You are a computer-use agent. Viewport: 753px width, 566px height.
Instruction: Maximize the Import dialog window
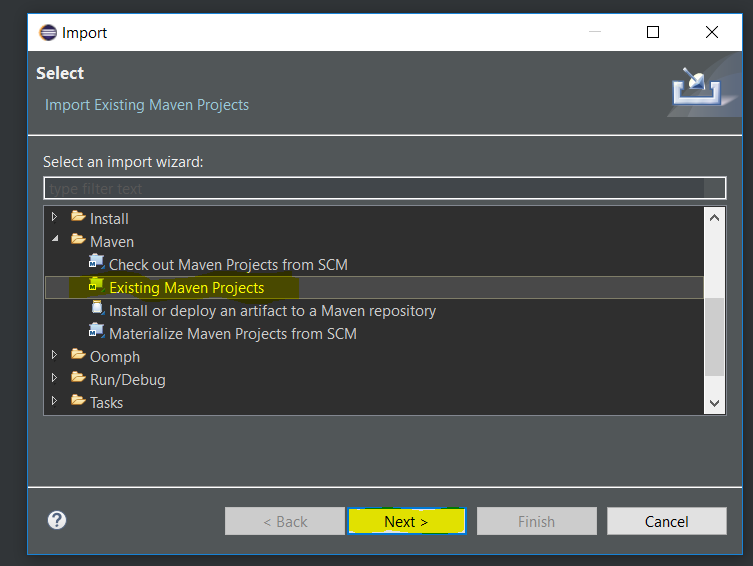(x=653, y=32)
